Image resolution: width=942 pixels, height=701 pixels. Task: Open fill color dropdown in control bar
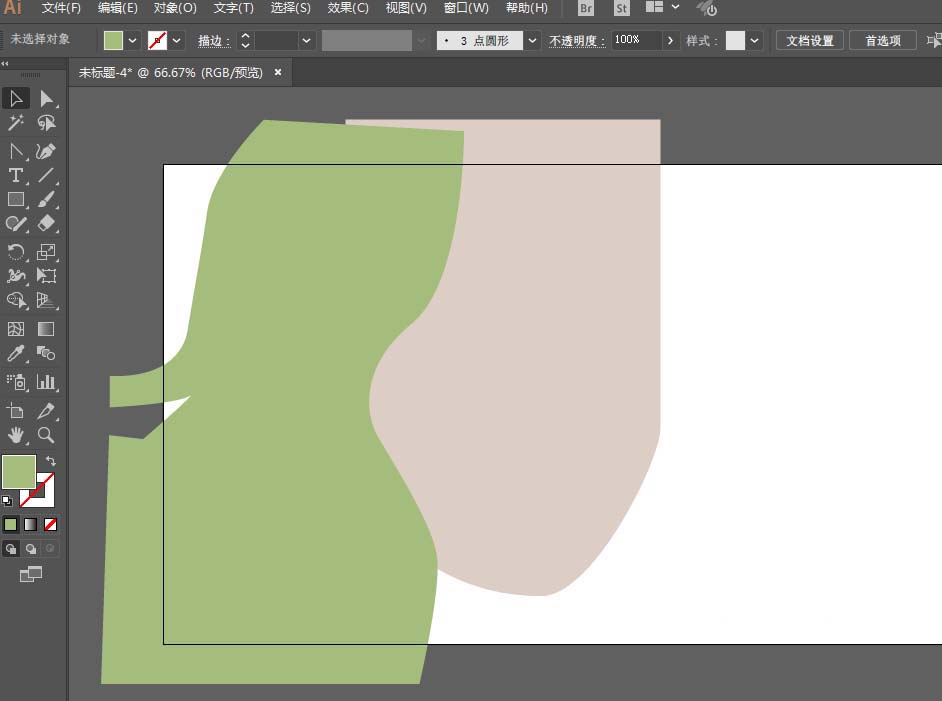133,40
